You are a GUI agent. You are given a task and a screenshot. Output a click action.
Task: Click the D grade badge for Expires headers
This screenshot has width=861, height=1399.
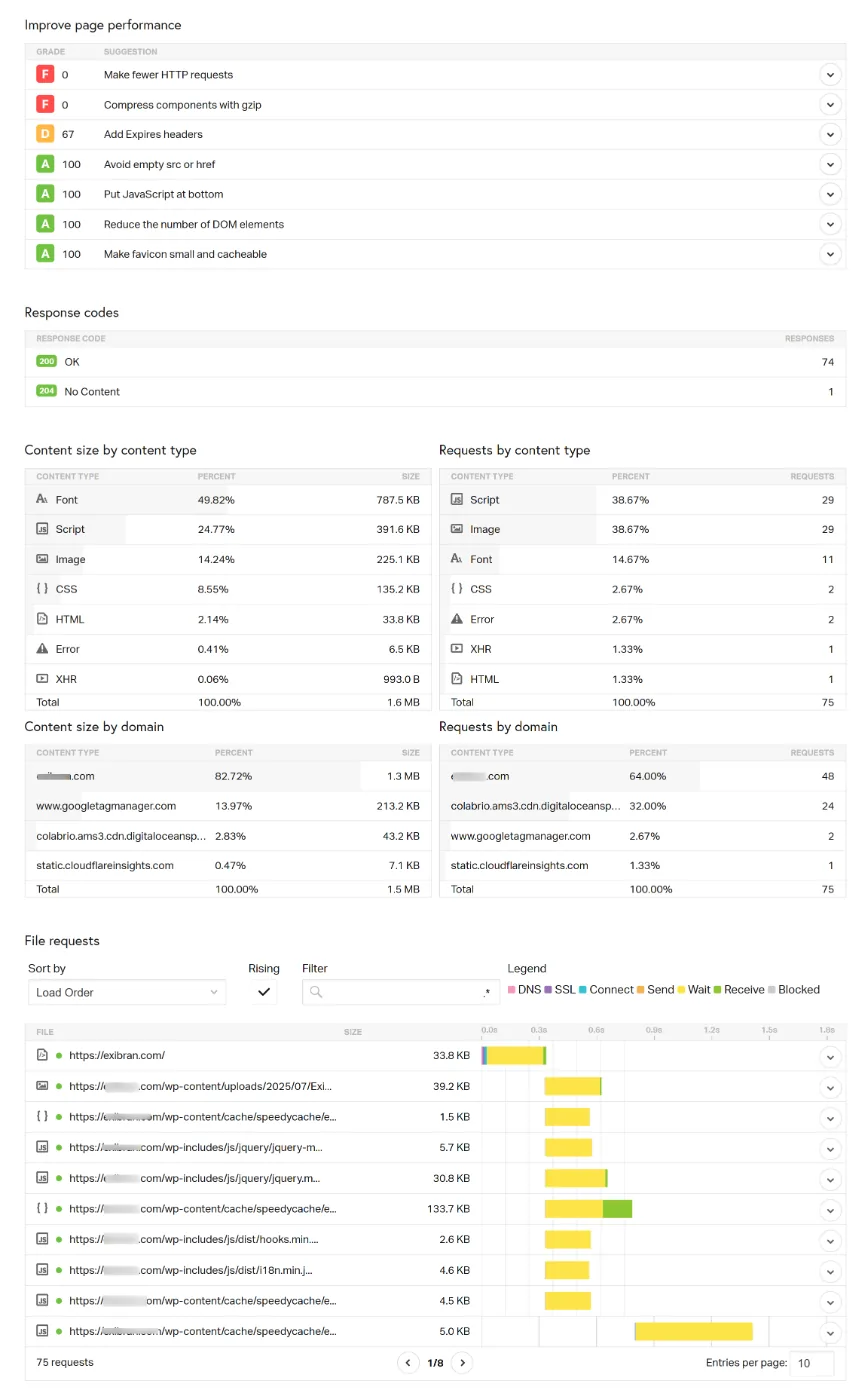44,135
